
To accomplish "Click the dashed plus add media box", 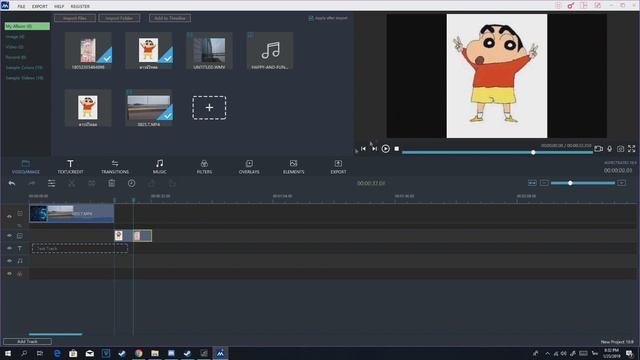I will [x=209, y=108].
